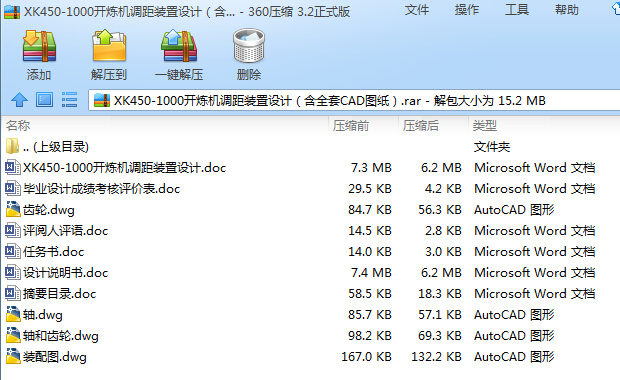Select file 轴和齿轮.dwg

[x=60, y=336]
